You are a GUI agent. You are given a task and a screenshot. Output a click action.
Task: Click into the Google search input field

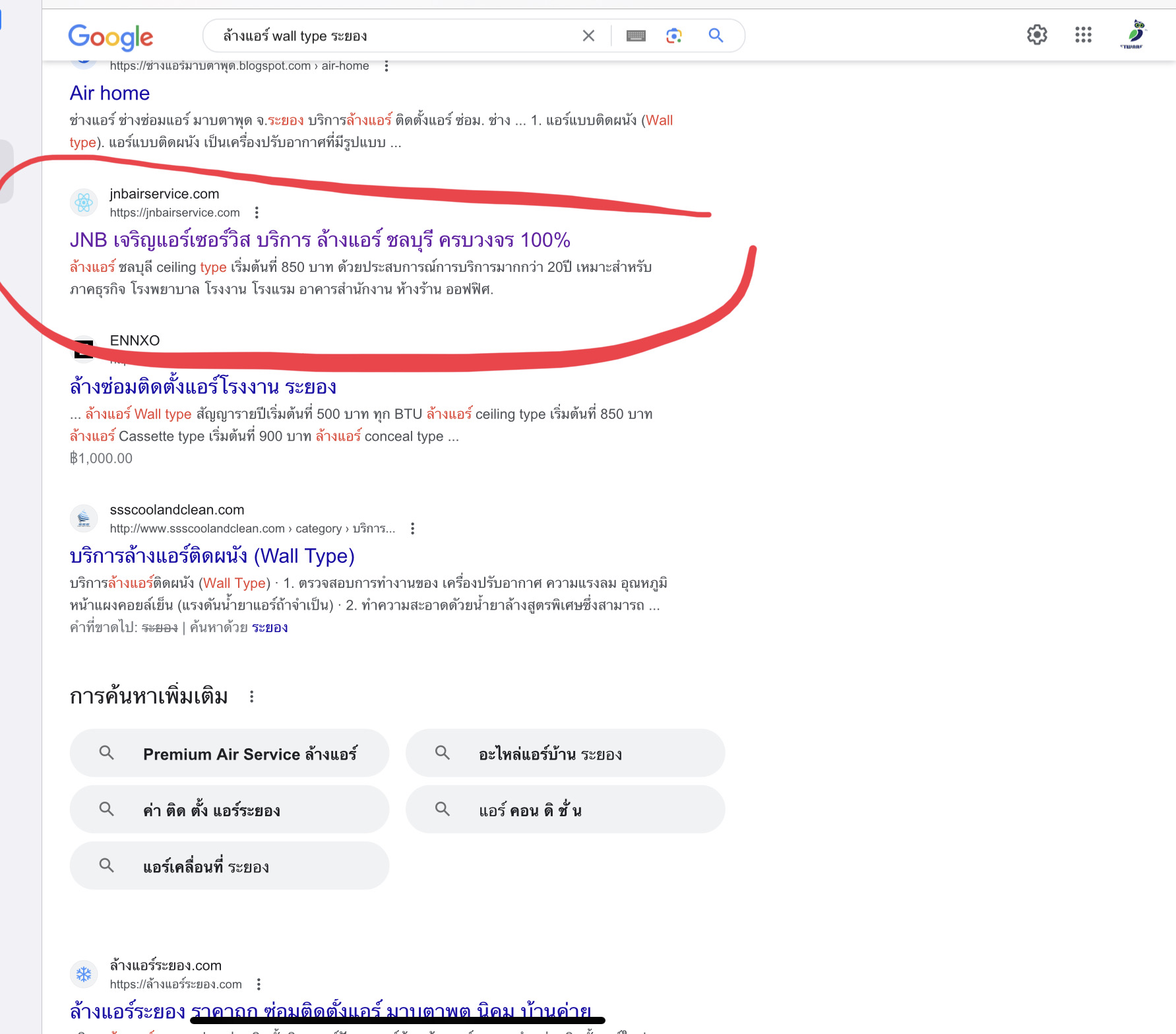(x=396, y=36)
